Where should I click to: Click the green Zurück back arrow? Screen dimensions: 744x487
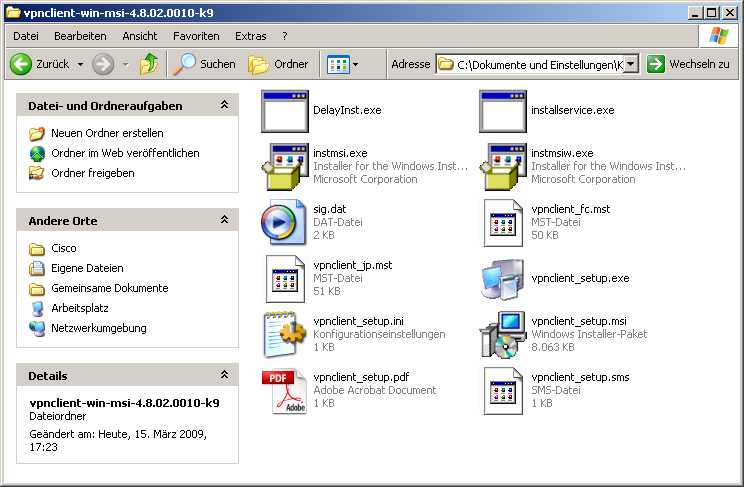click(21, 64)
